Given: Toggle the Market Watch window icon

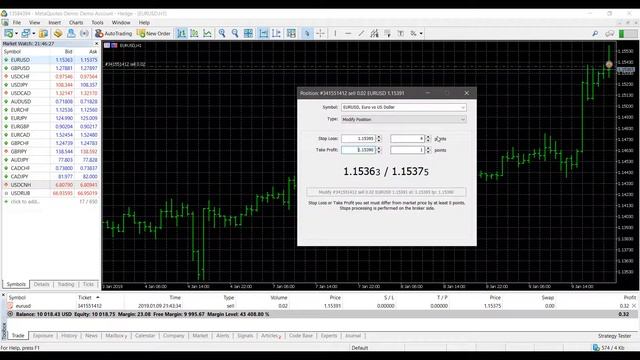Looking at the screenshot, I should click(x=44, y=33).
